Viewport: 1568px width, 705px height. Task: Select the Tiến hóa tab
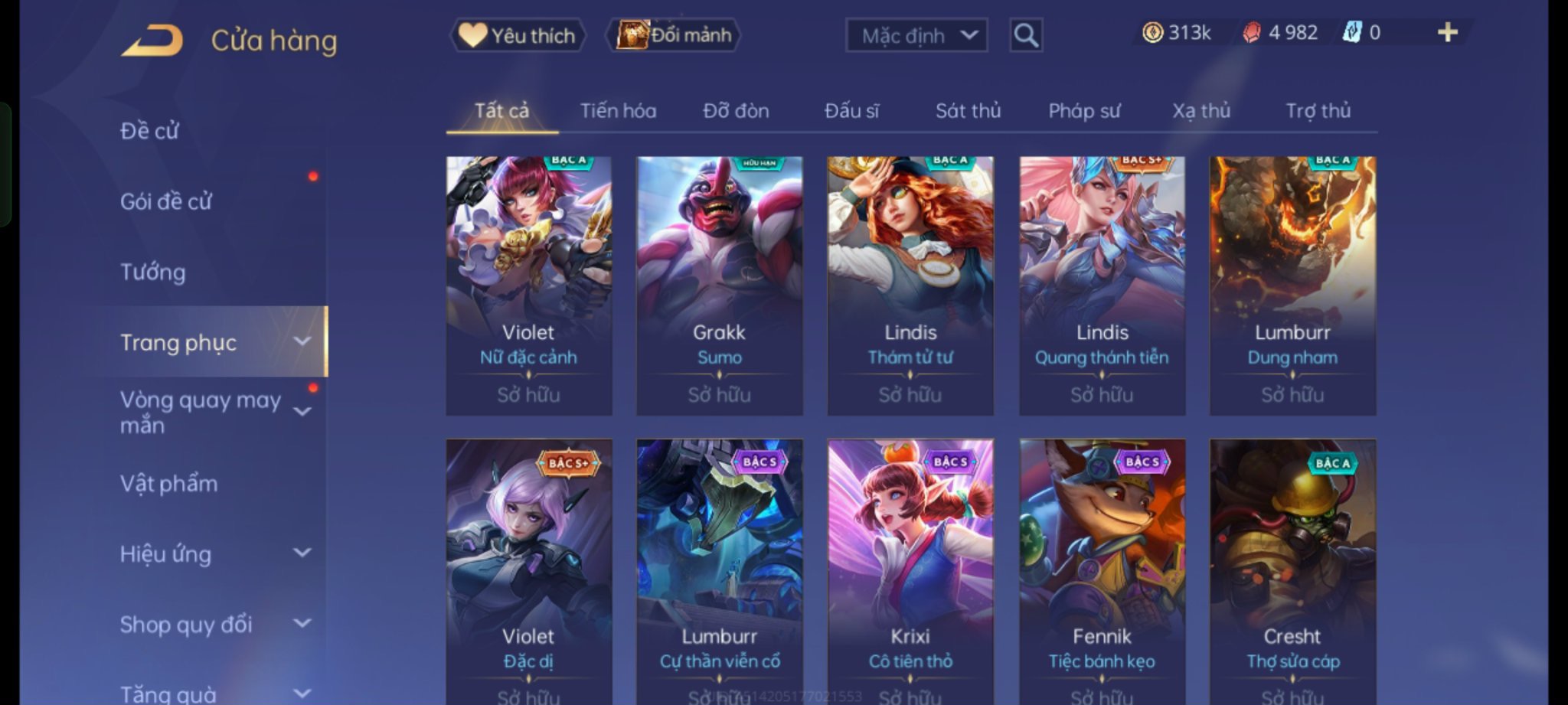[618, 111]
